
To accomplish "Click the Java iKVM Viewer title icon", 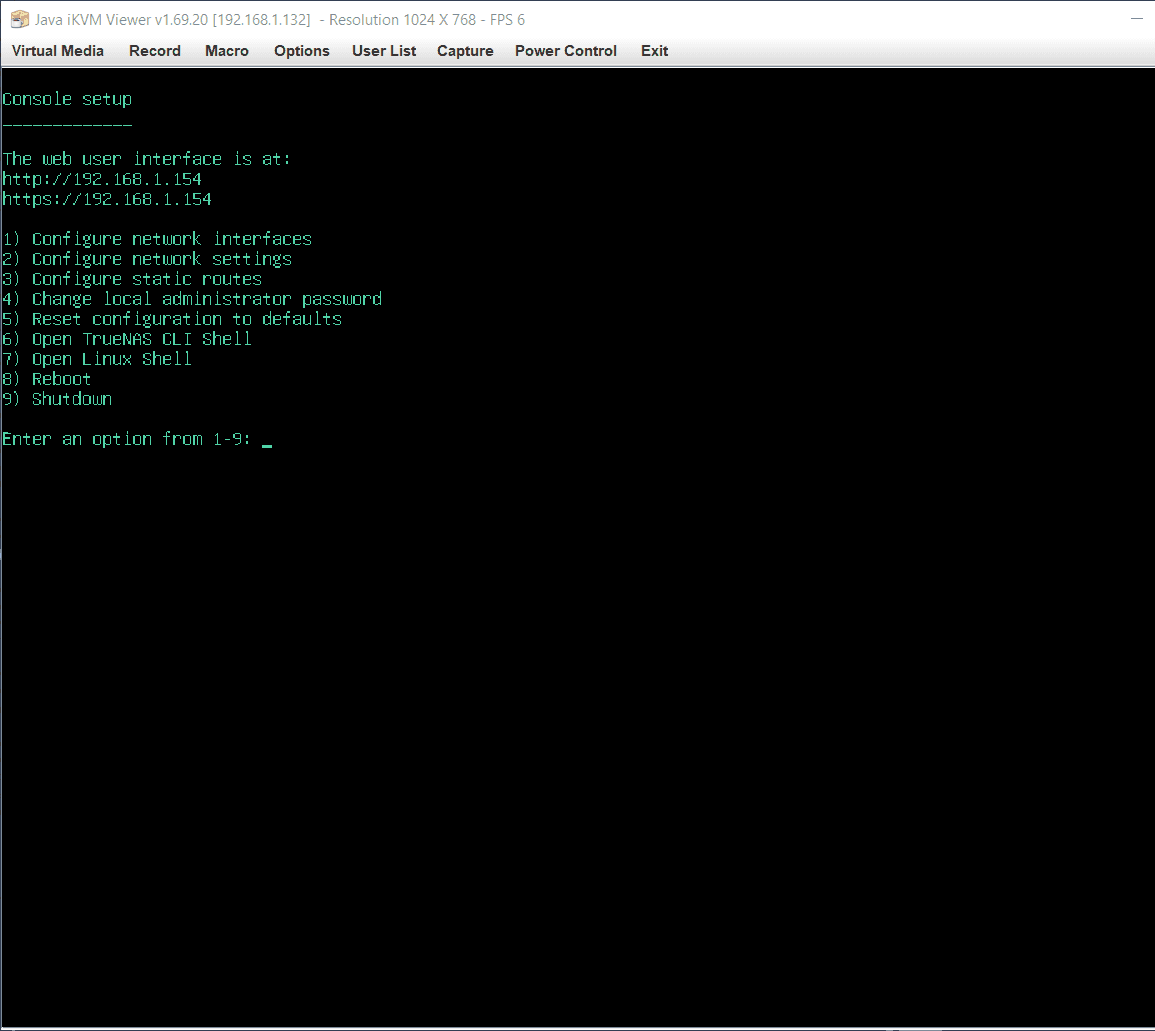I will [x=20, y=19].
